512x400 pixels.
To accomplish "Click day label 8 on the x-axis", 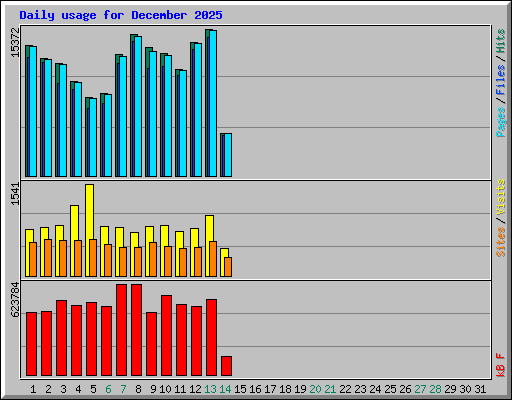I will point(138,389).
